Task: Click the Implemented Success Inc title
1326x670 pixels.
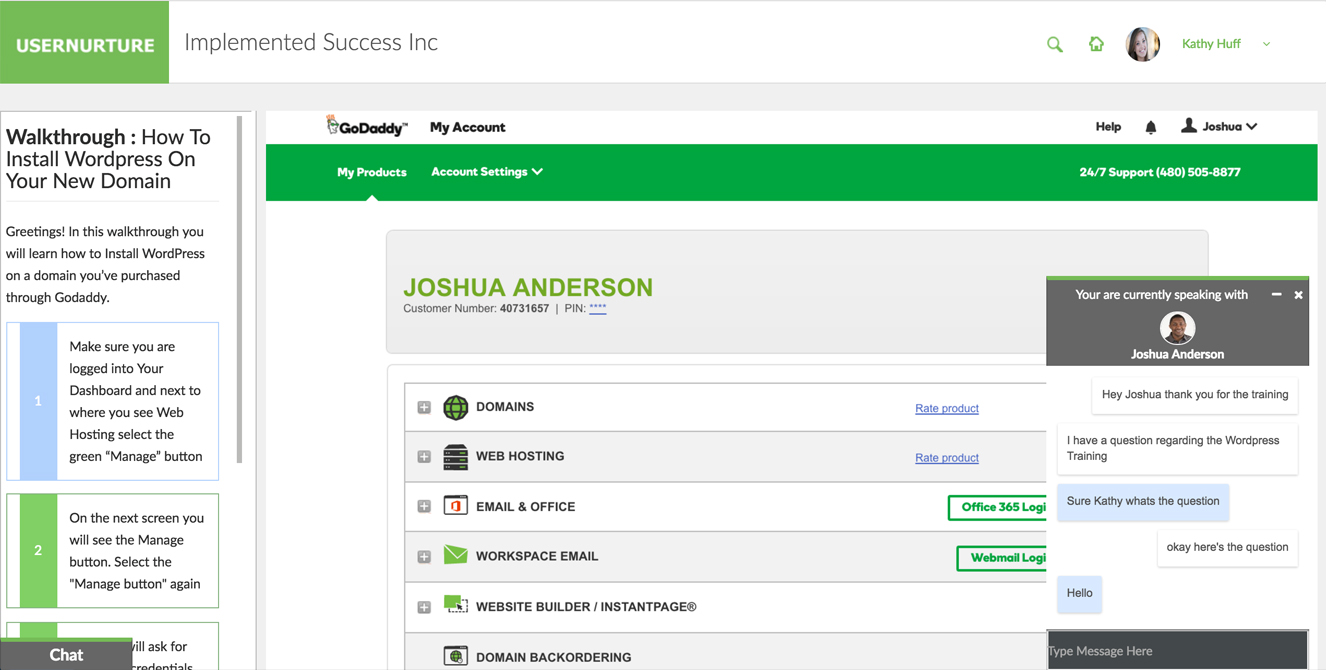Action: [311, 42]
